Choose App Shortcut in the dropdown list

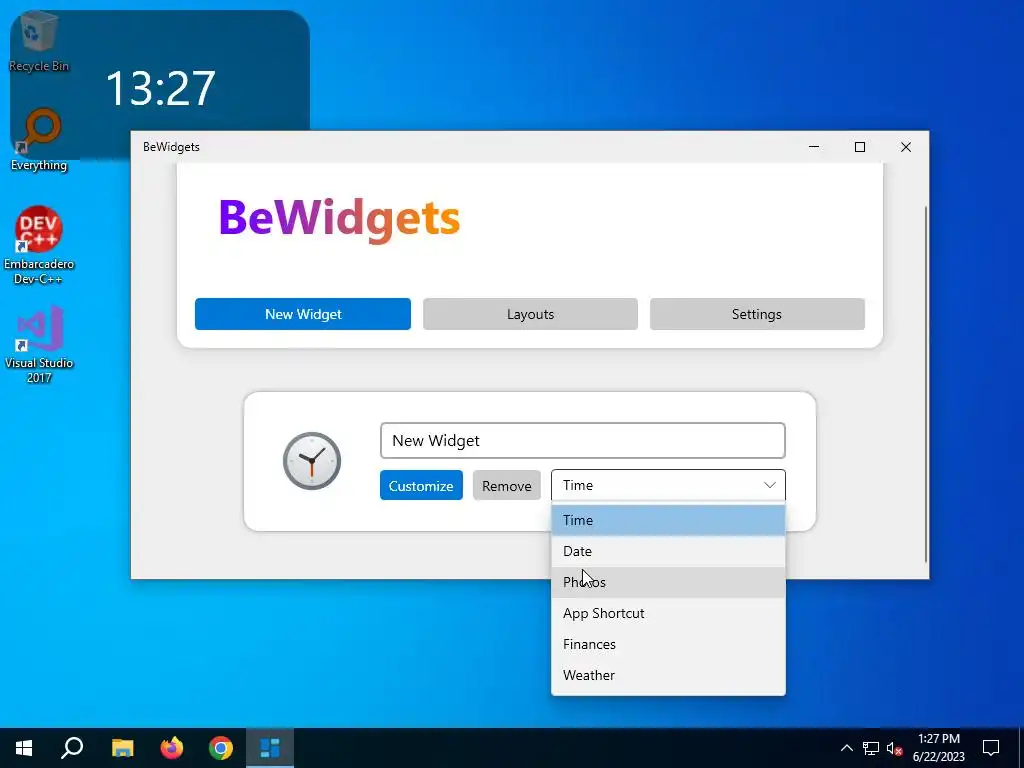coord(668,613)
